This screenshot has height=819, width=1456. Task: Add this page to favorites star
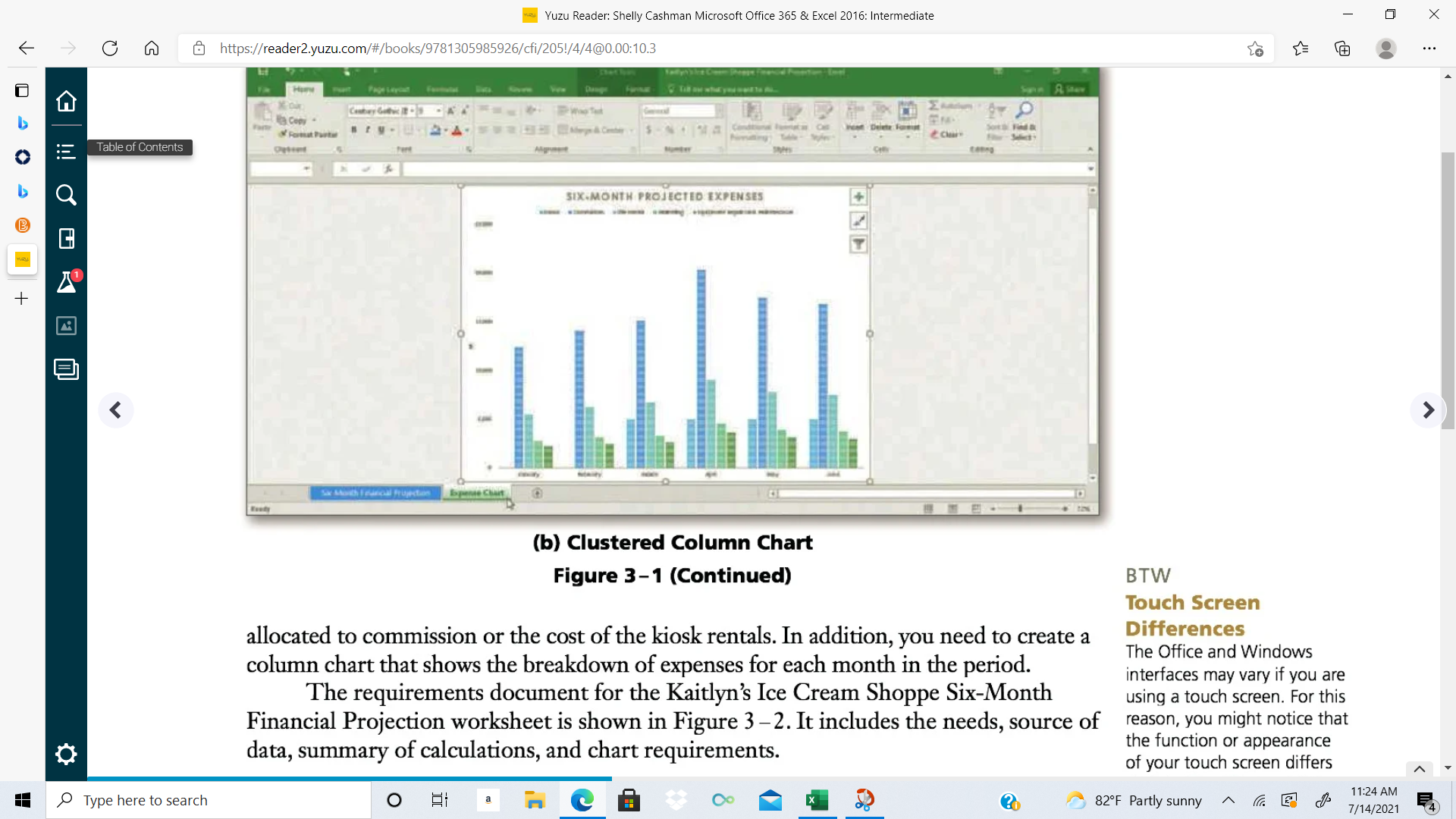(1255, 49)
